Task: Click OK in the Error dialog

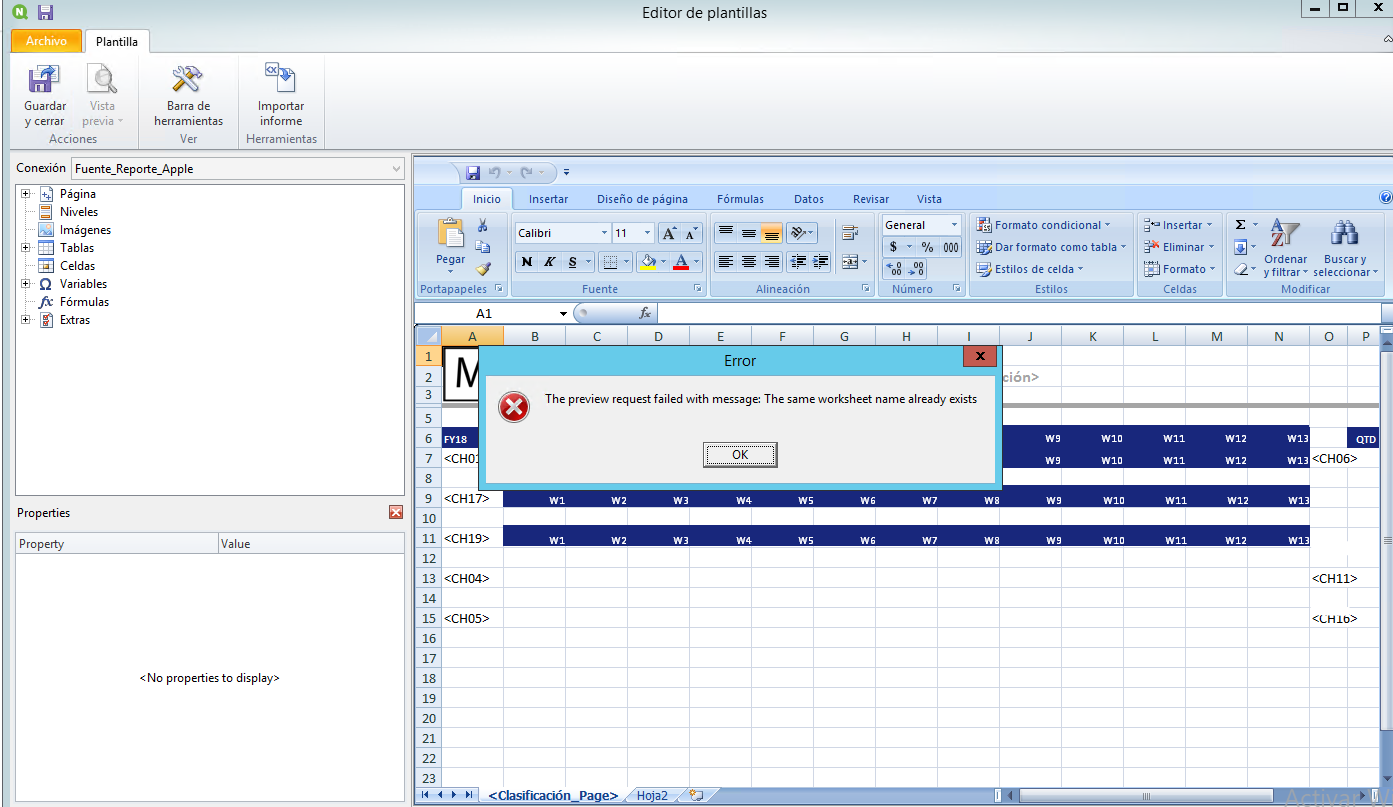Action: (740, 455)
